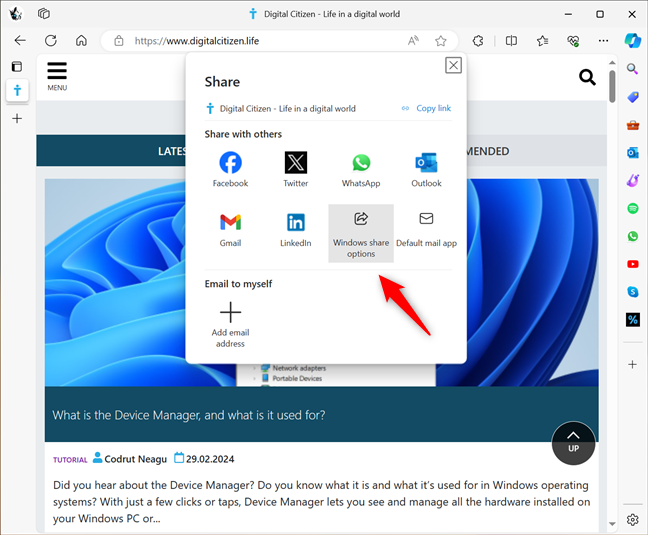Image resolution: width=648 pixels, height=535 pixels.
Task: Share page via WhatsApp in dialog
Action: [x=361, y=169]
